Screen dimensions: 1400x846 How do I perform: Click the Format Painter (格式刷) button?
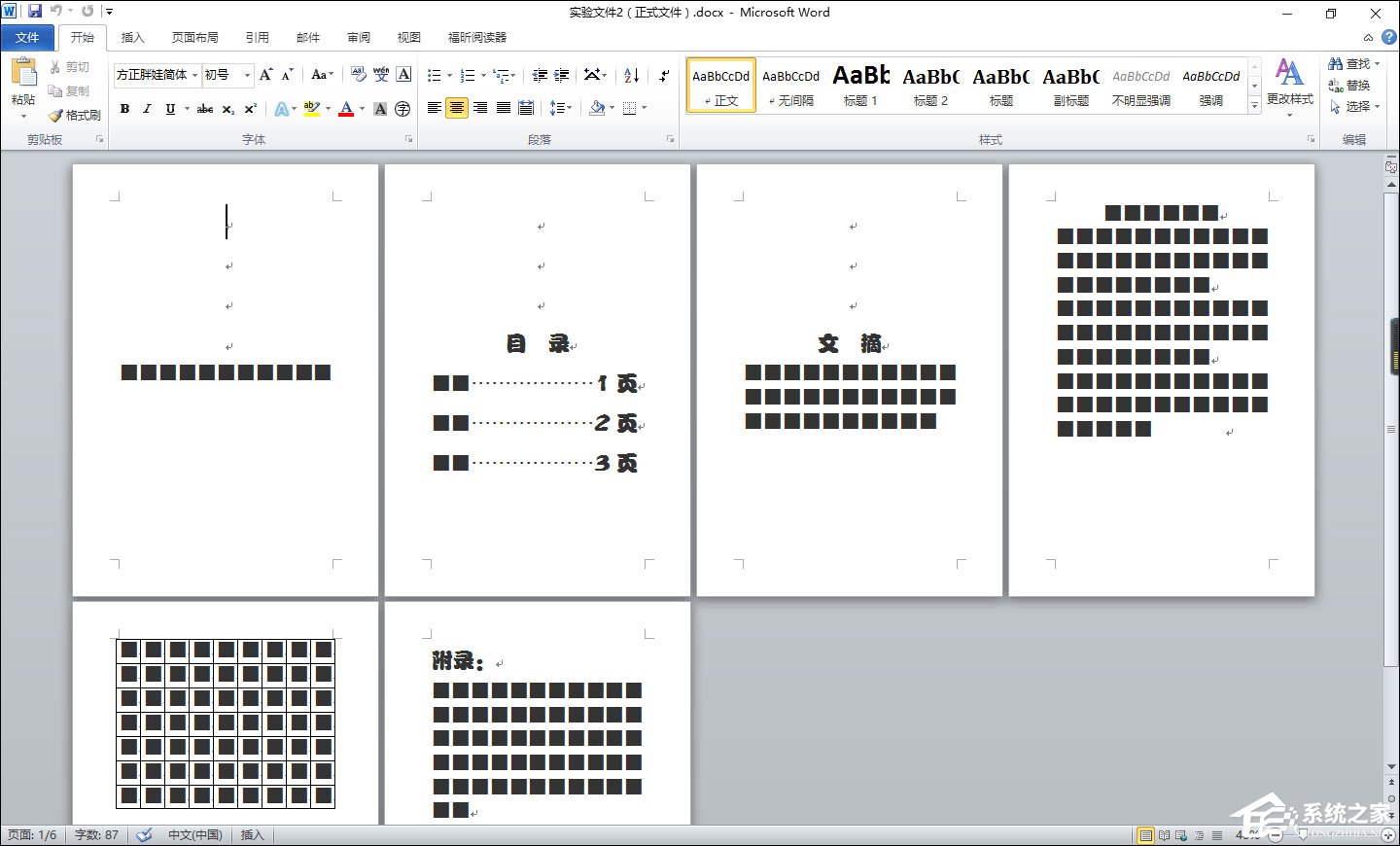click(x=75, y=115)
